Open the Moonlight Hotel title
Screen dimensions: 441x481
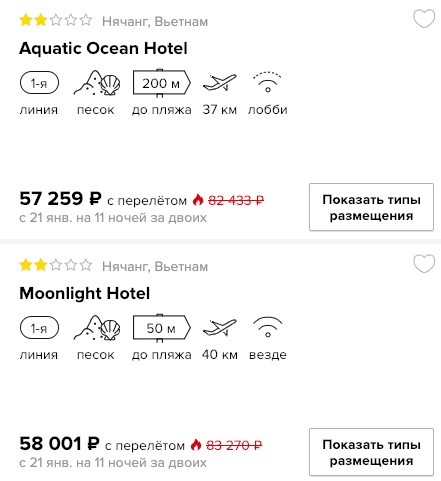[85, 293]
